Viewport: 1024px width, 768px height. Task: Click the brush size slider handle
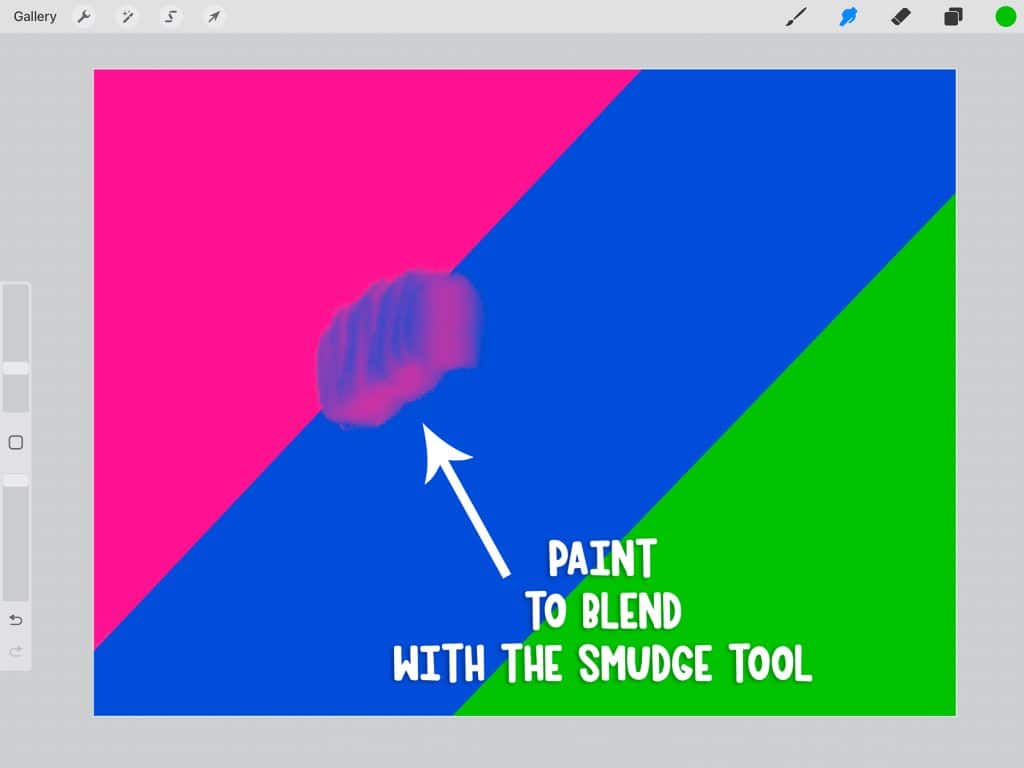pyautogui.click(x=16, y=368)
